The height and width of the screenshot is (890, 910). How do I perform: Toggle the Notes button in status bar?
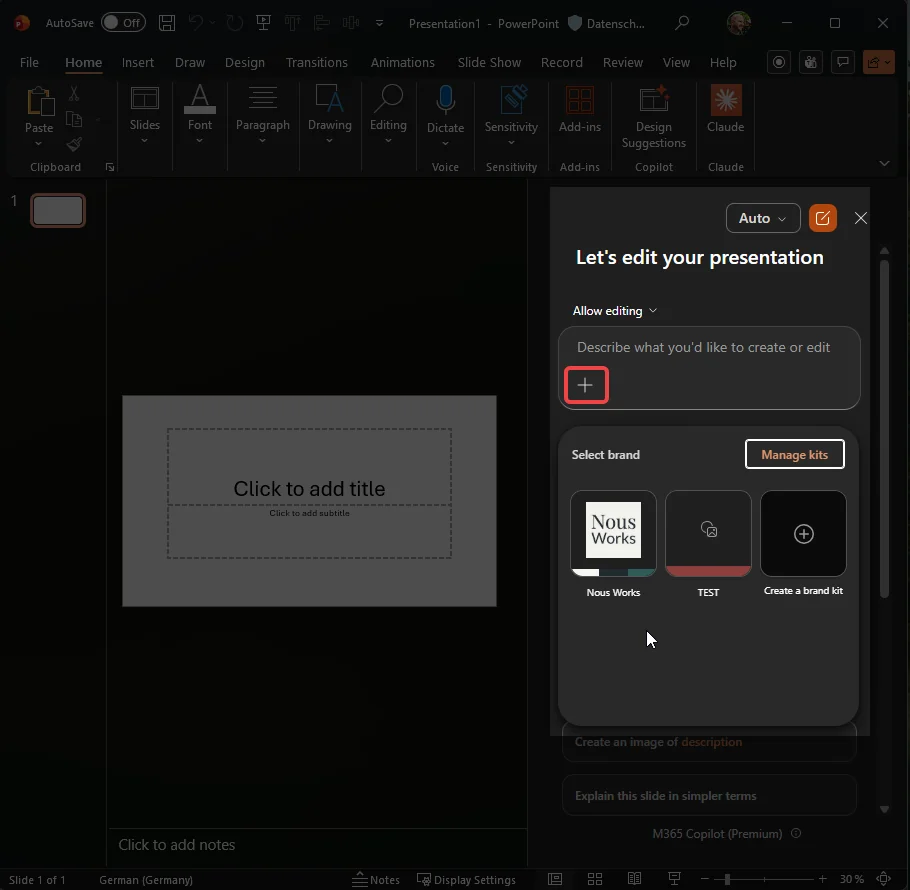376,880
